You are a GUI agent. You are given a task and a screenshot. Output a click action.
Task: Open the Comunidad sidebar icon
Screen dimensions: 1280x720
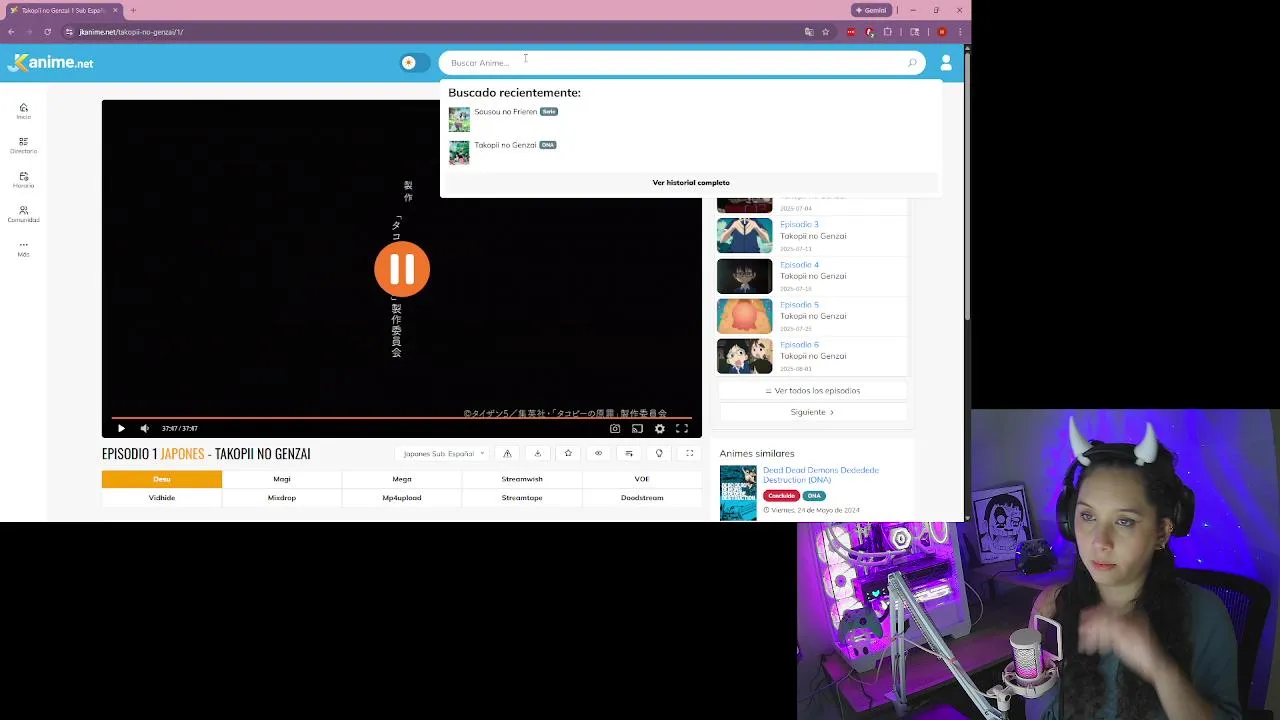tap(23, 214)
